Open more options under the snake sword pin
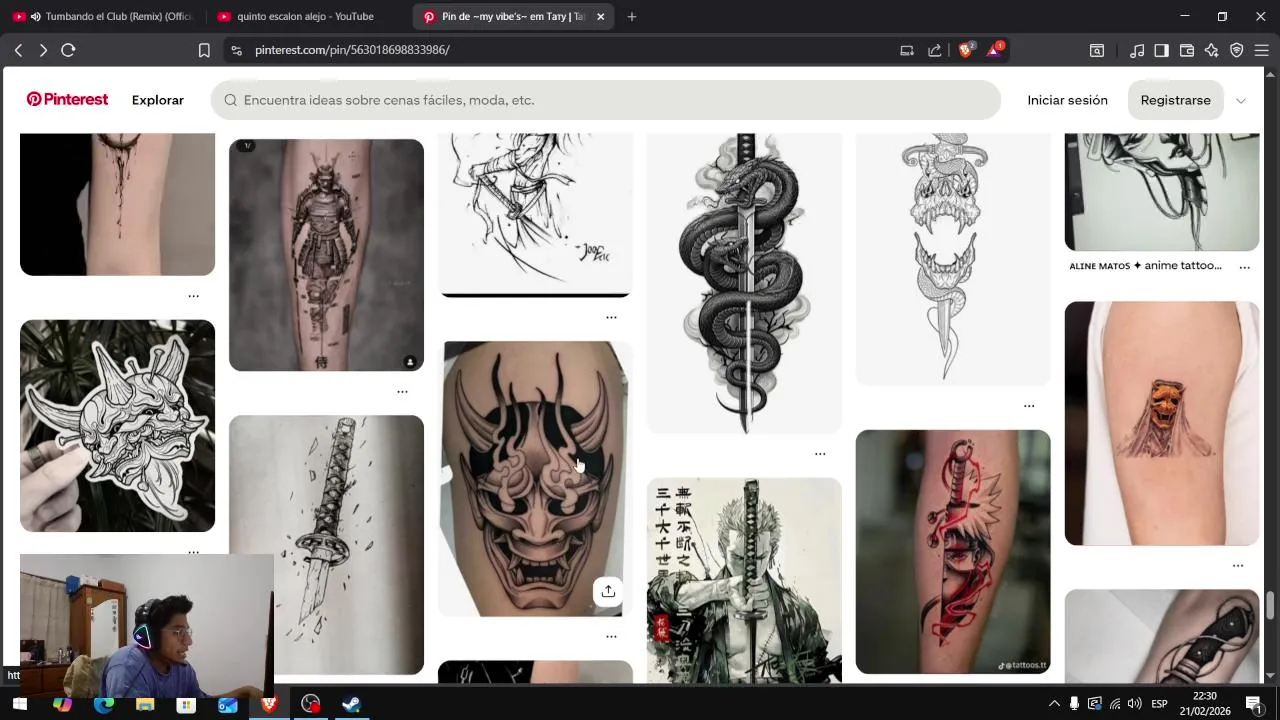Viewport: 1280px width, 720px height. pos(820,453)
